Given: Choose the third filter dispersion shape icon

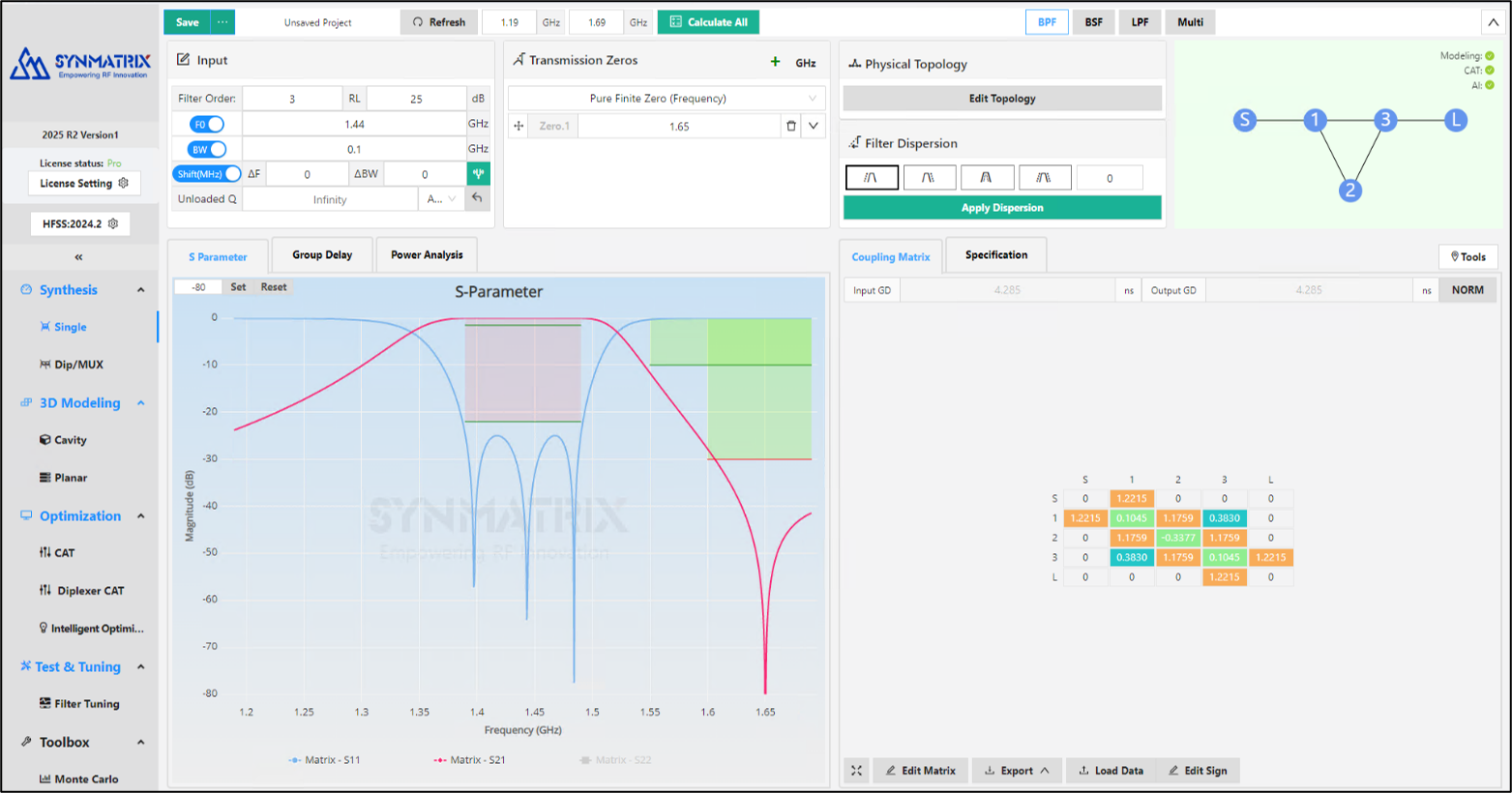Looking at the screenshot, I should 987,178.
